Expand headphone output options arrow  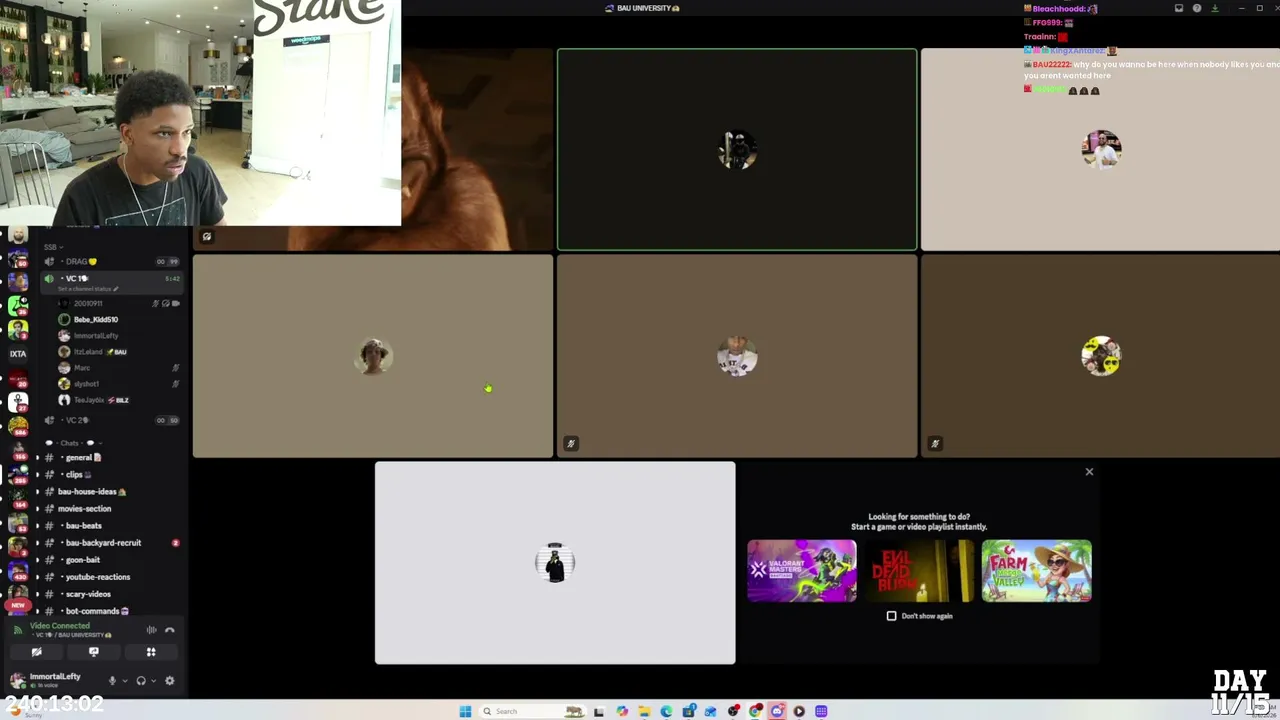pyautogui.click(x=153, y=681)
